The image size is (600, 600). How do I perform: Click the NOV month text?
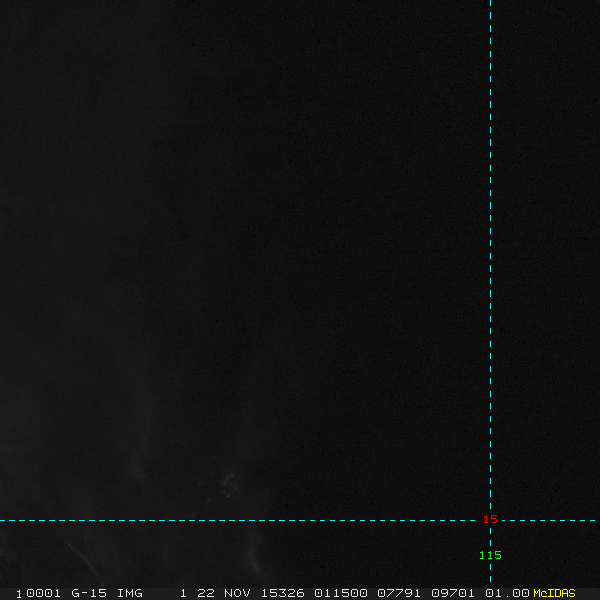[x=237, y=593]
